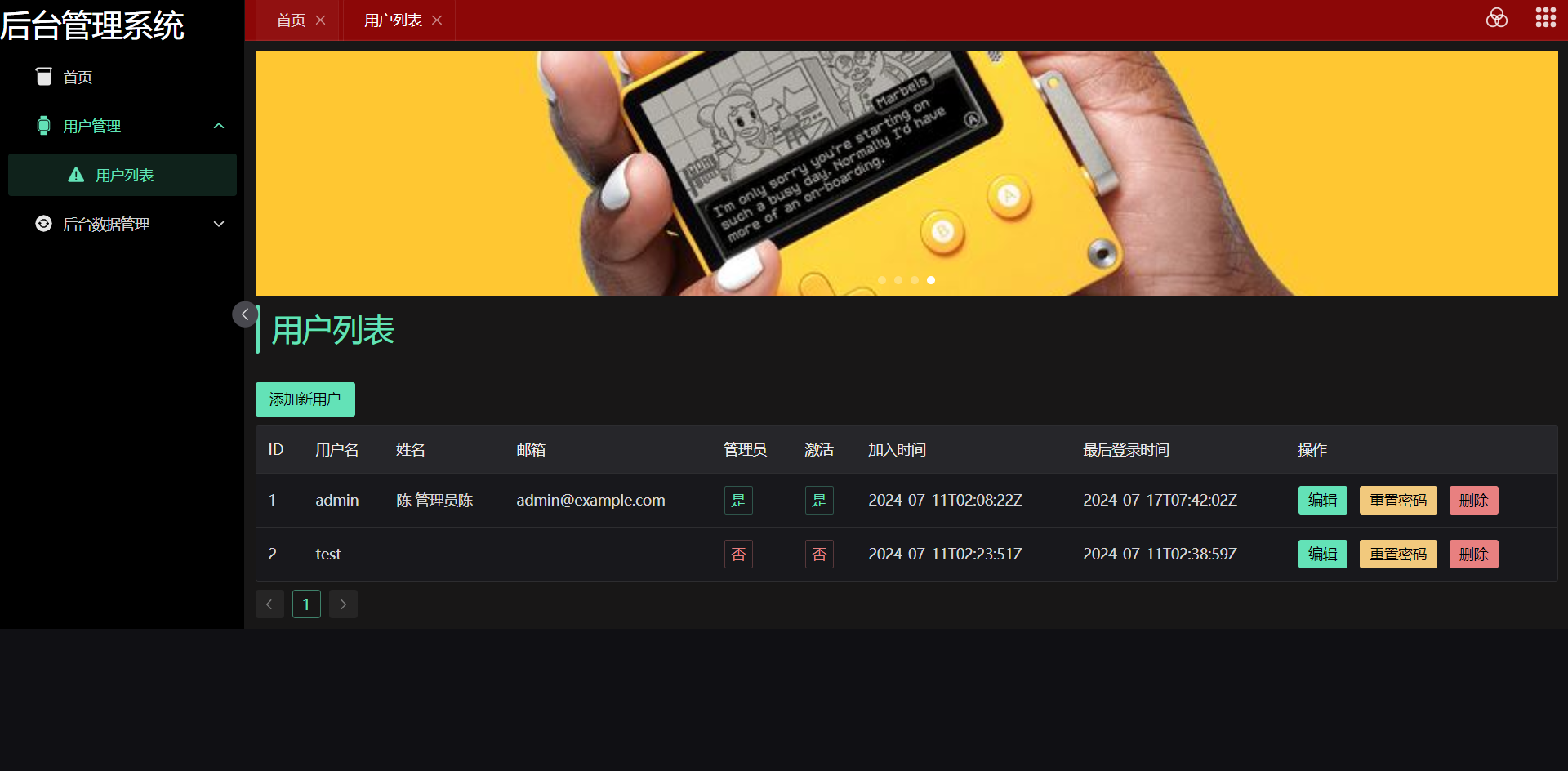Open the 后台数据管理 menu item
The image size is (1568, 771).
[x=122, y=224]
